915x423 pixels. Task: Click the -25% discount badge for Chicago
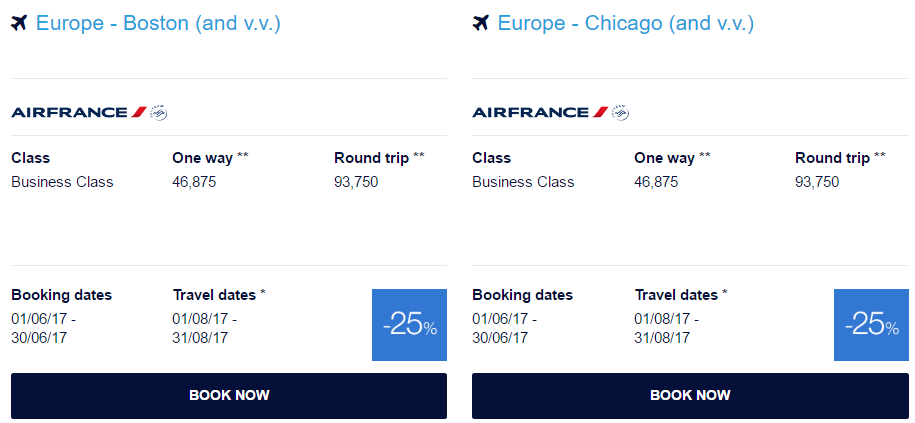[871, 325]
